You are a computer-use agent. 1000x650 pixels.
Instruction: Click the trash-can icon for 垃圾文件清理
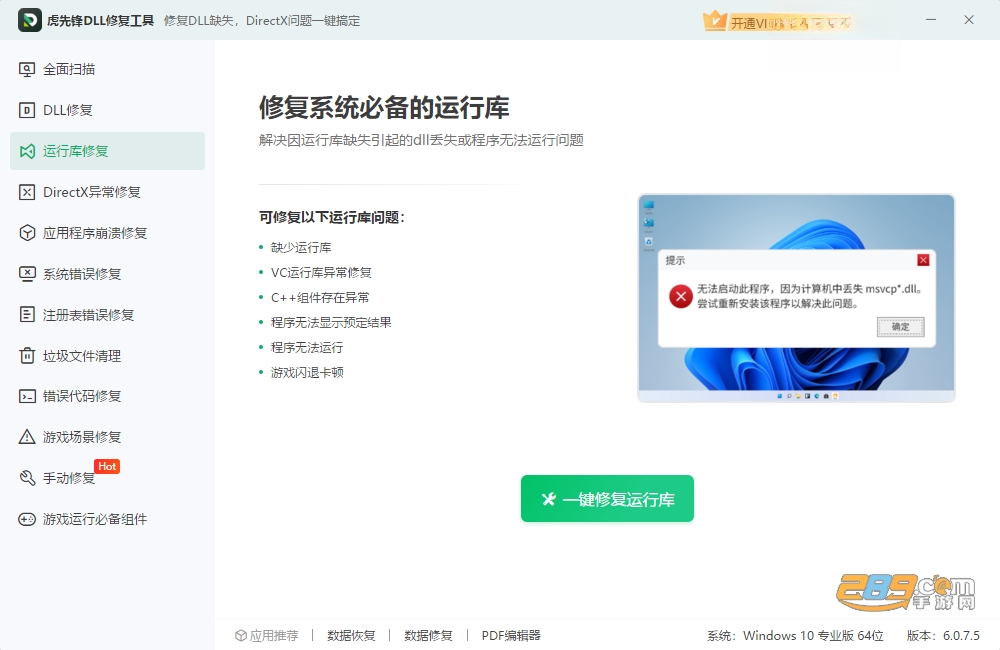27,355
